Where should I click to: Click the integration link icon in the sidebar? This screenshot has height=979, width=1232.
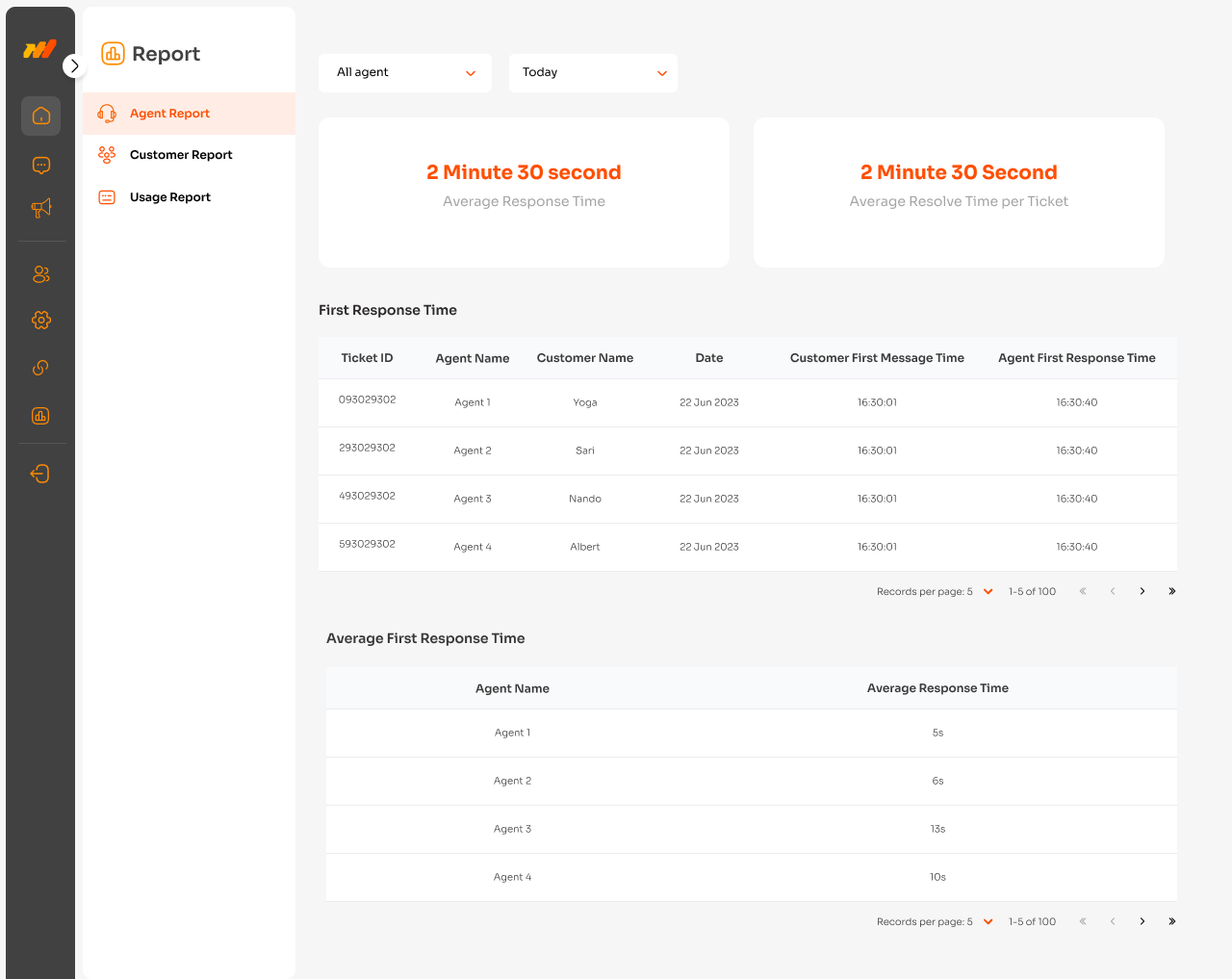(40, 368)
